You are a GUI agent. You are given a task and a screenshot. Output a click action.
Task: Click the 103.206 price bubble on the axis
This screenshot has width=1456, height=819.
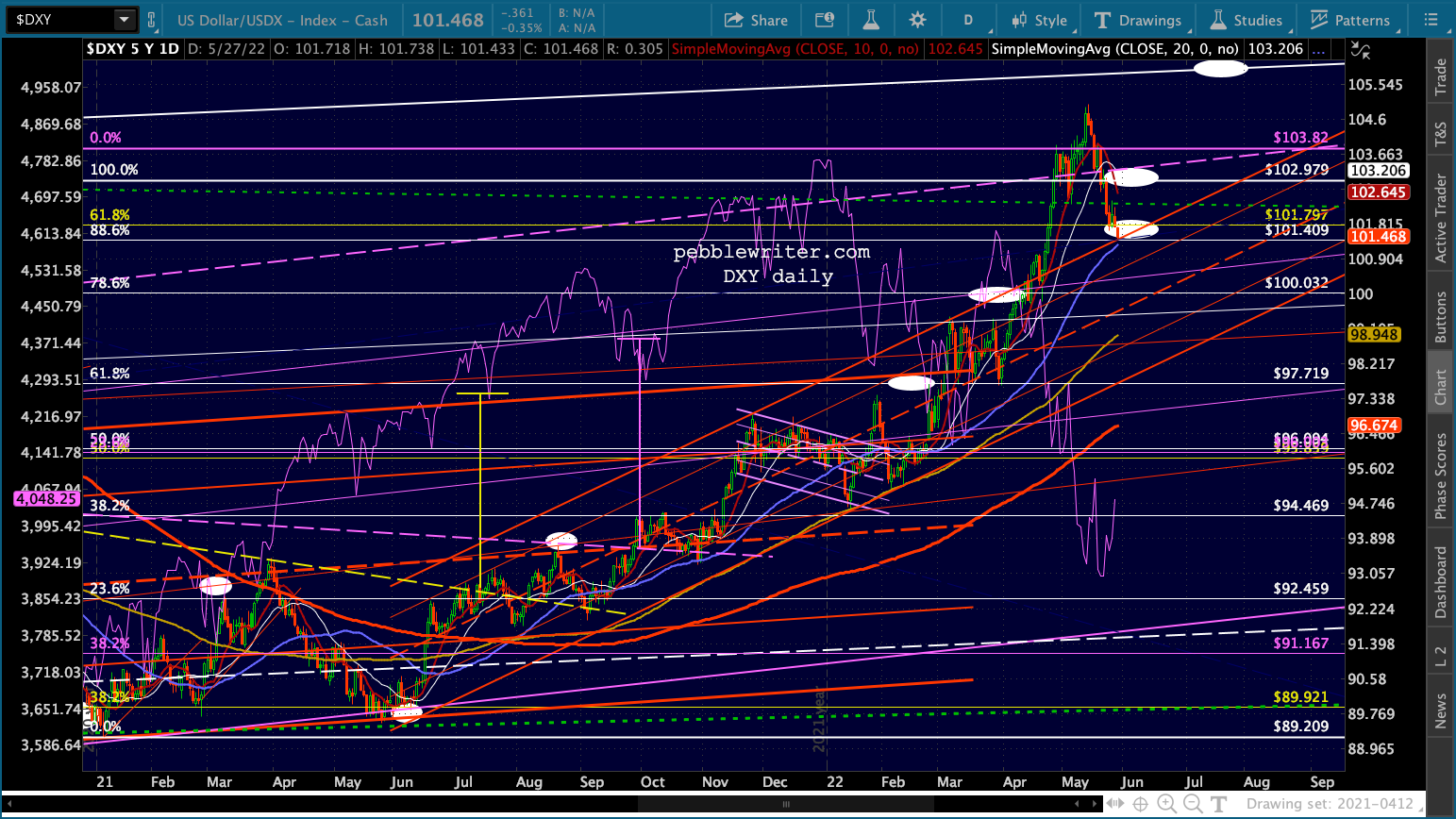[x=1378, y=171]
